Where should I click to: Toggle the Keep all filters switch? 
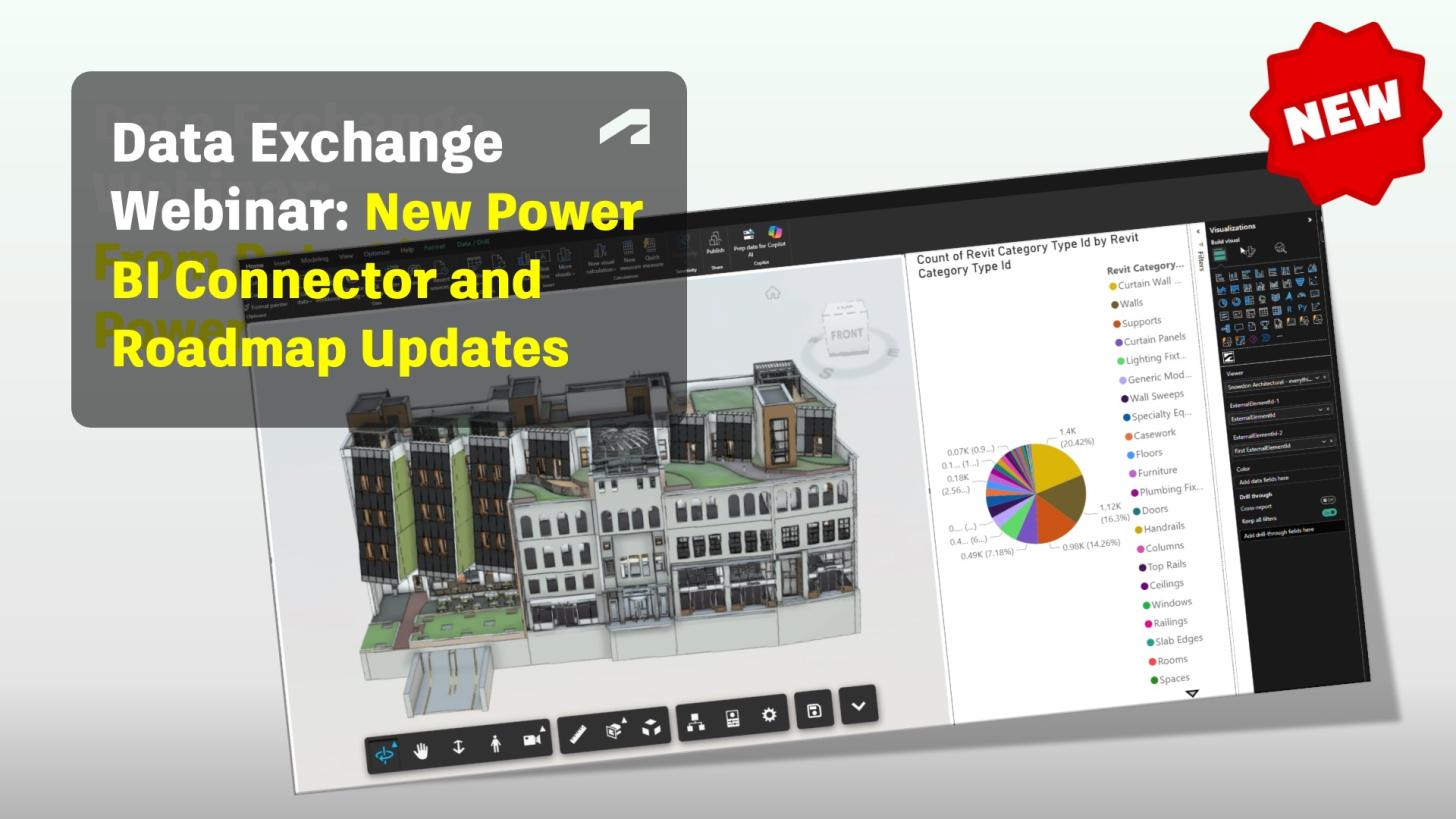click(x=1329, y=513)
